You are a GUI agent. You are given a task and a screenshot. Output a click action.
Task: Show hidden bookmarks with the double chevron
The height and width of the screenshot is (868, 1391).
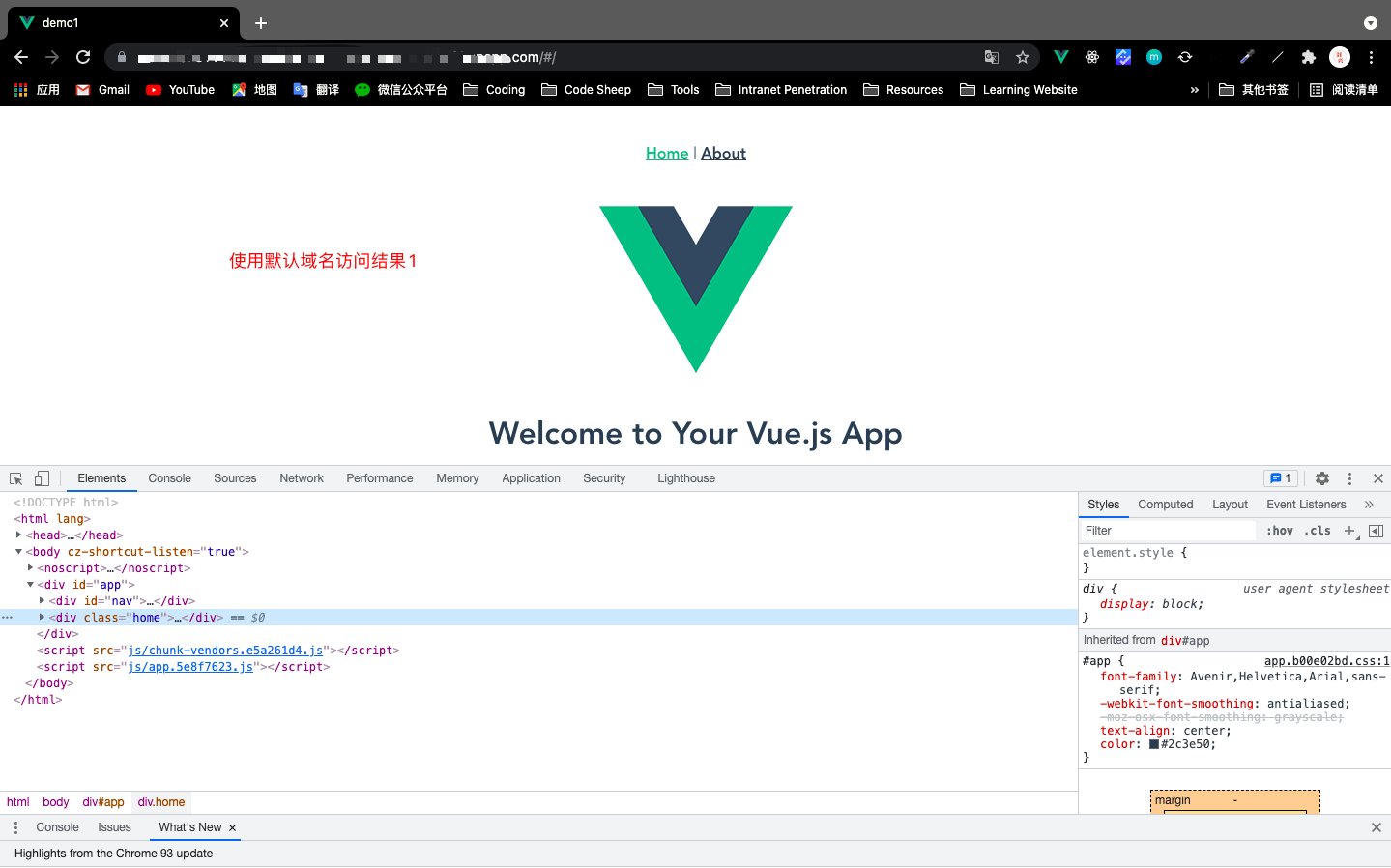click(1194, 90)
